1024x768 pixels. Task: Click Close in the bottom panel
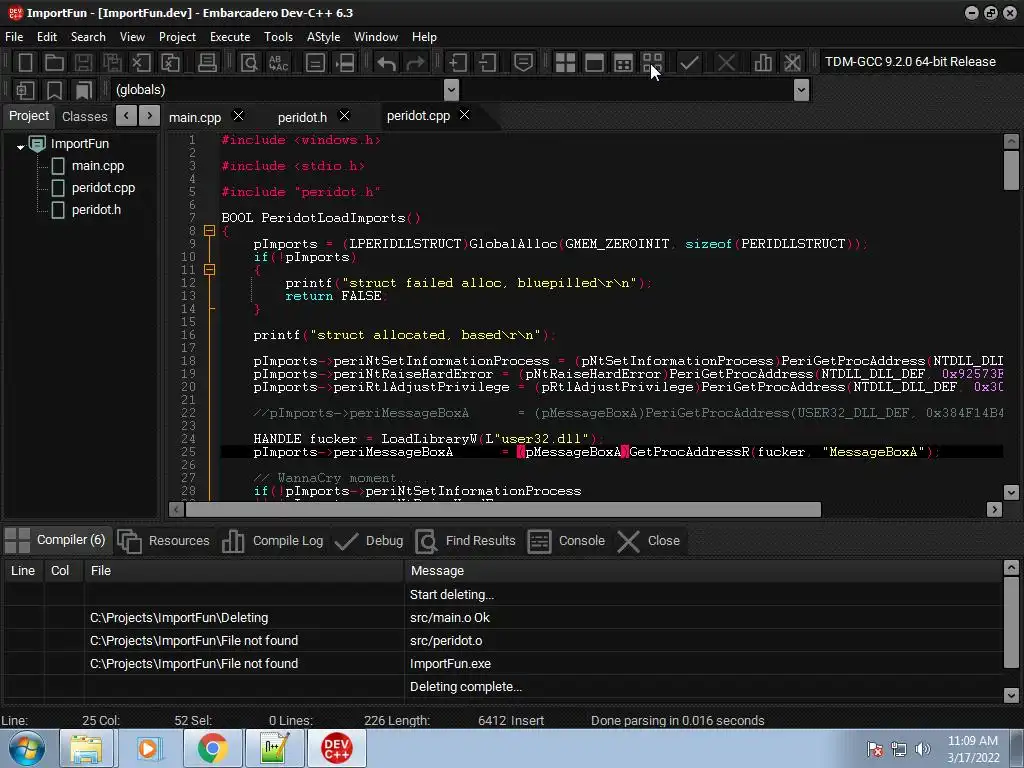pos(650,541)
